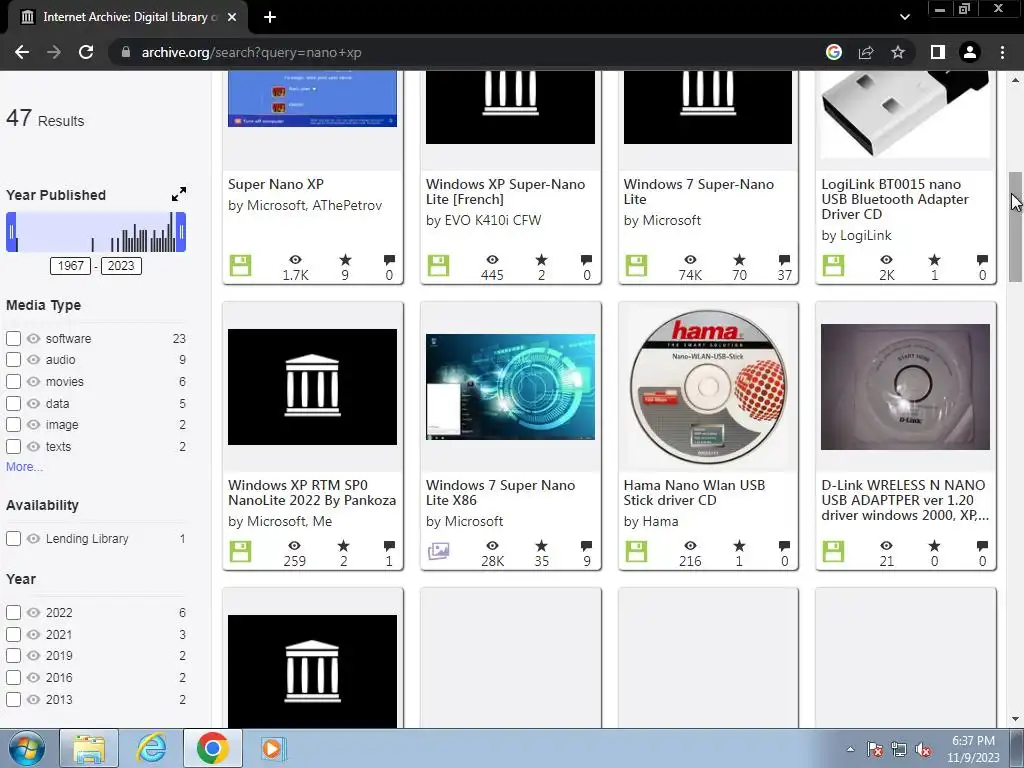Viewport: 1024px width, 768px height.
Task: Toggle eye icon next to 2022
Action: click(33, 613)
